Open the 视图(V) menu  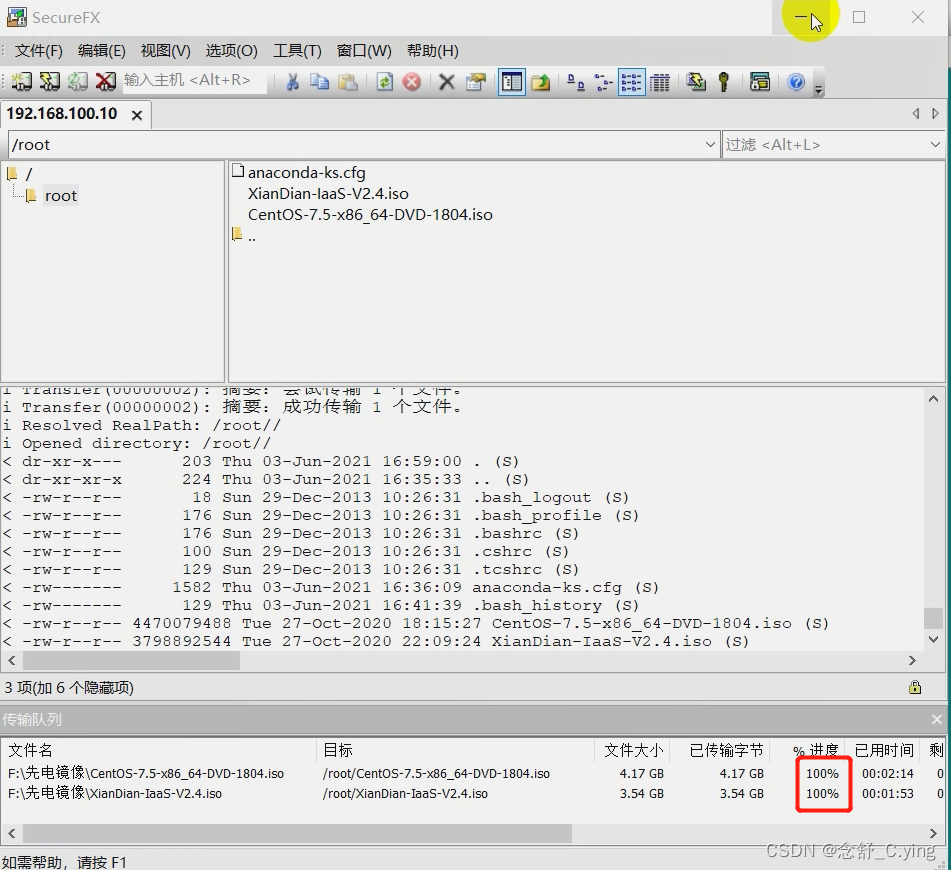(x=166, y=51)
